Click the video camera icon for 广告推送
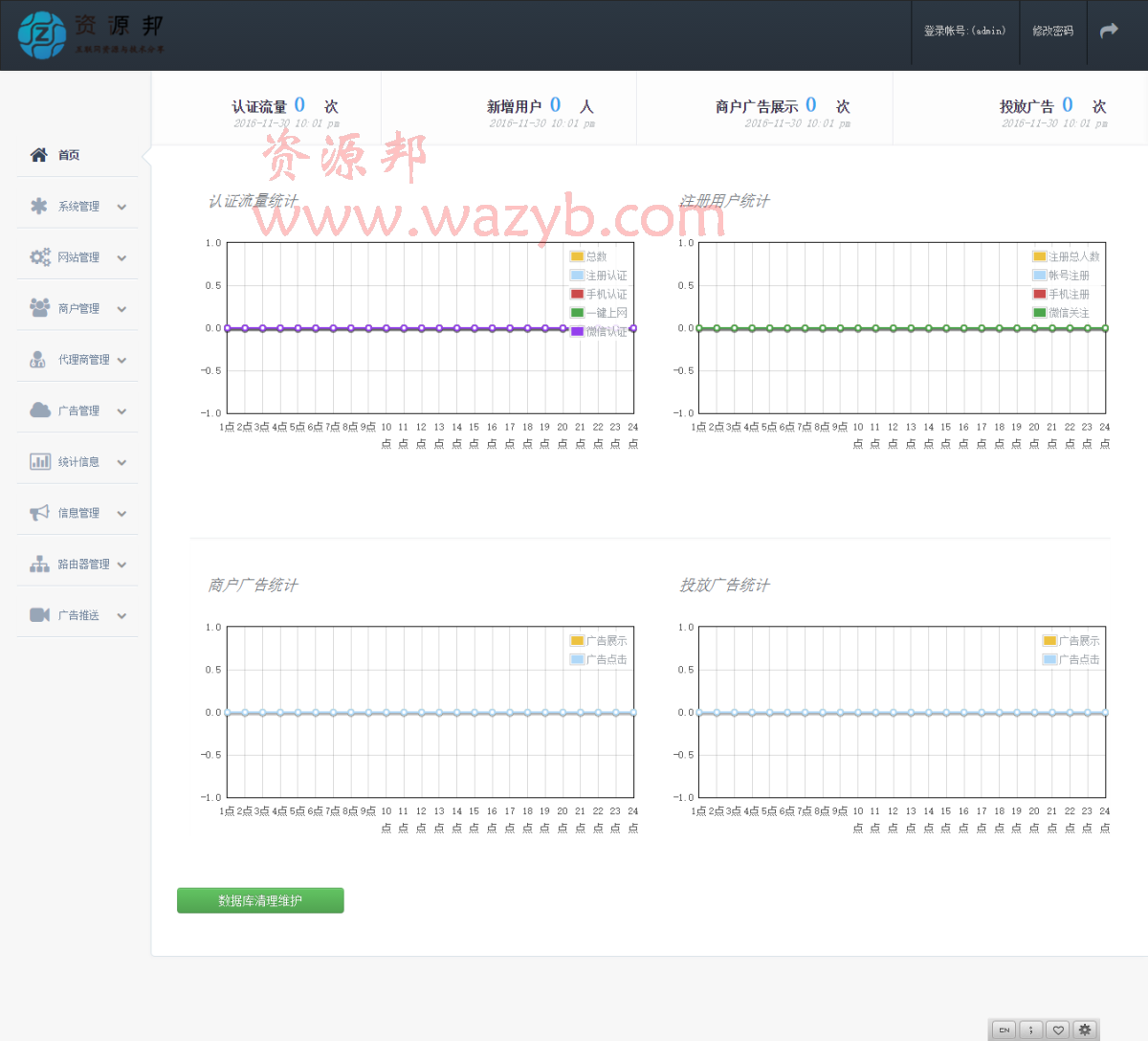 click(39, 615)
